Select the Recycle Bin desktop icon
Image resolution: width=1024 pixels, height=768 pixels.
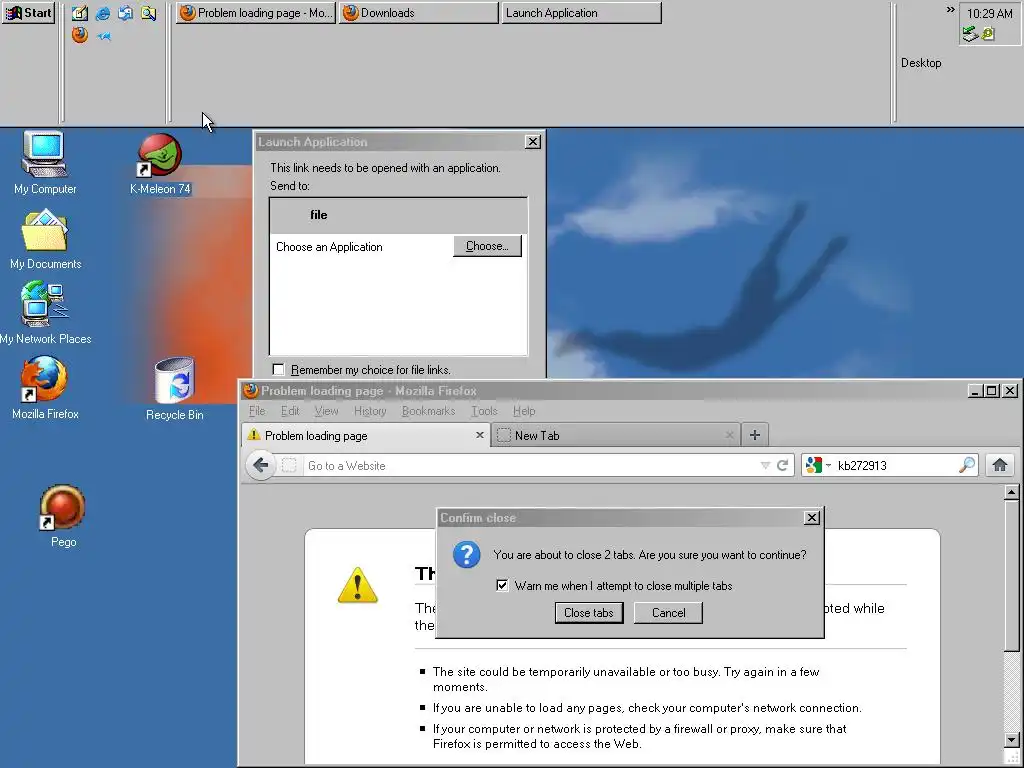point(174,389)
